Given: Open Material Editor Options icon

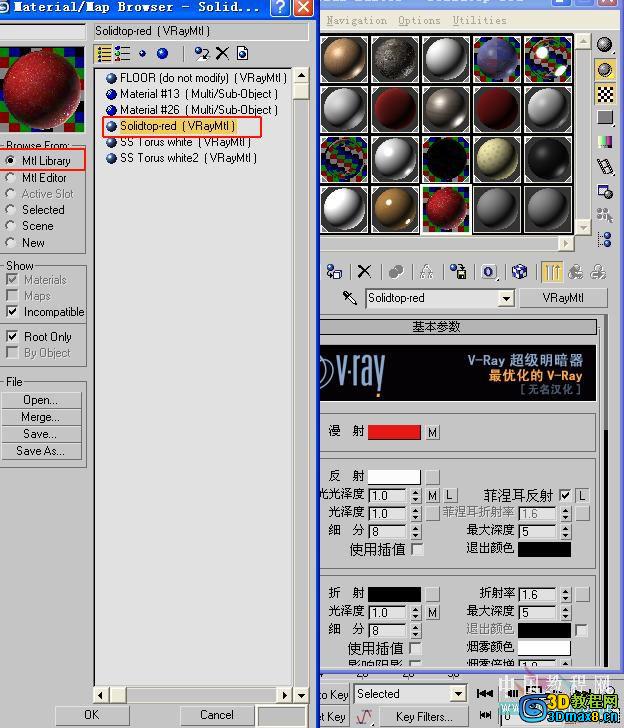Looking at the screenshot, I should coord(605,191).
